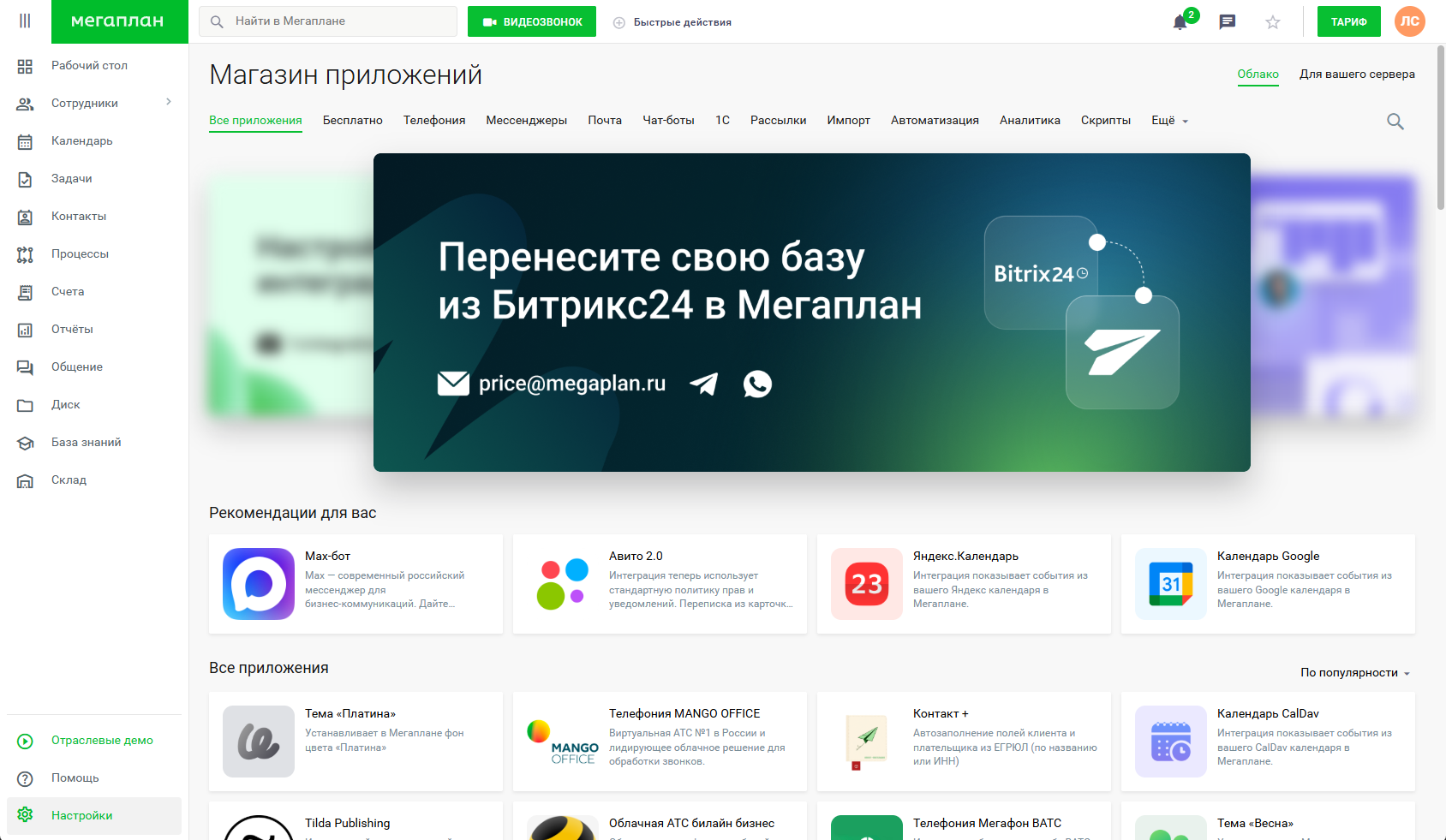Click the Авито 2.0 app icon
Screen dimensions: 1446x840
pyautogui.click(x=563, y=584)
